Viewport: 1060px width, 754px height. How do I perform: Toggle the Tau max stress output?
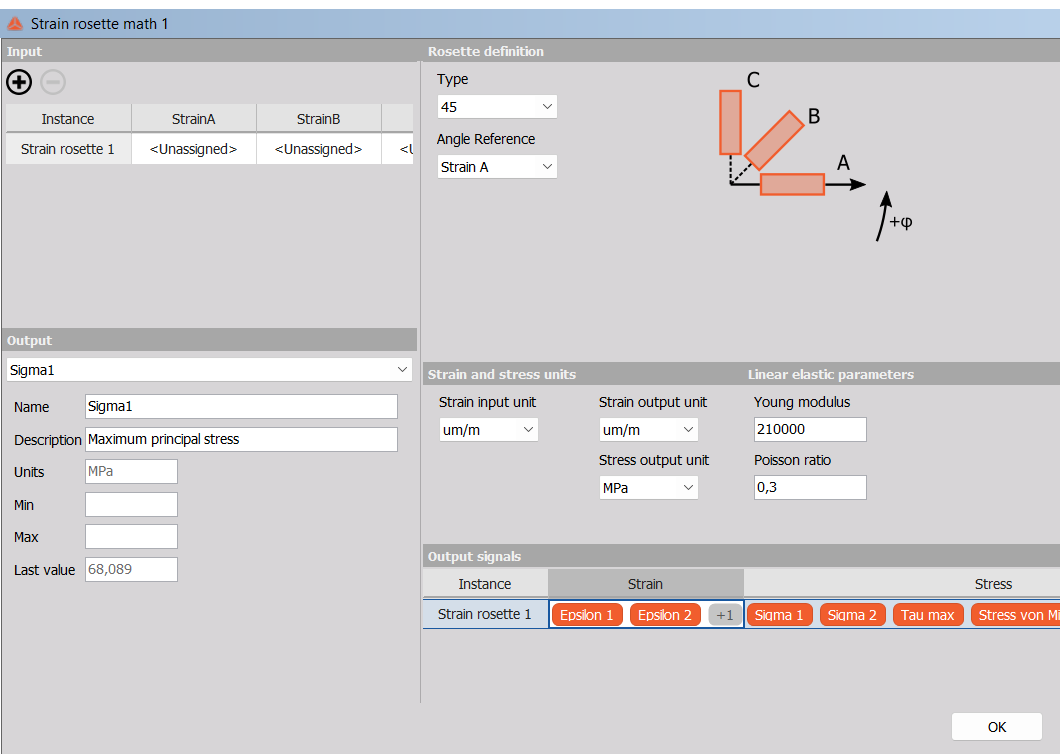click(x=928, y=615)
